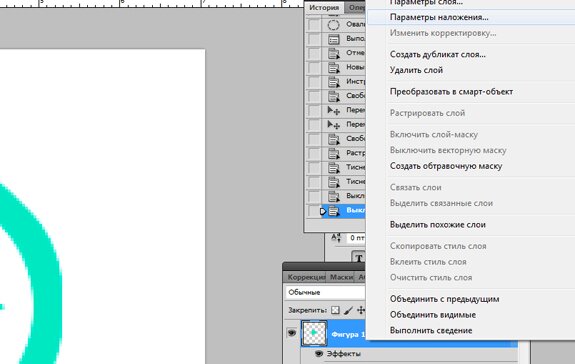Click the grayed-out Изменить корректировку... entry
Screen dimensions: 575x364
point(443,33)
